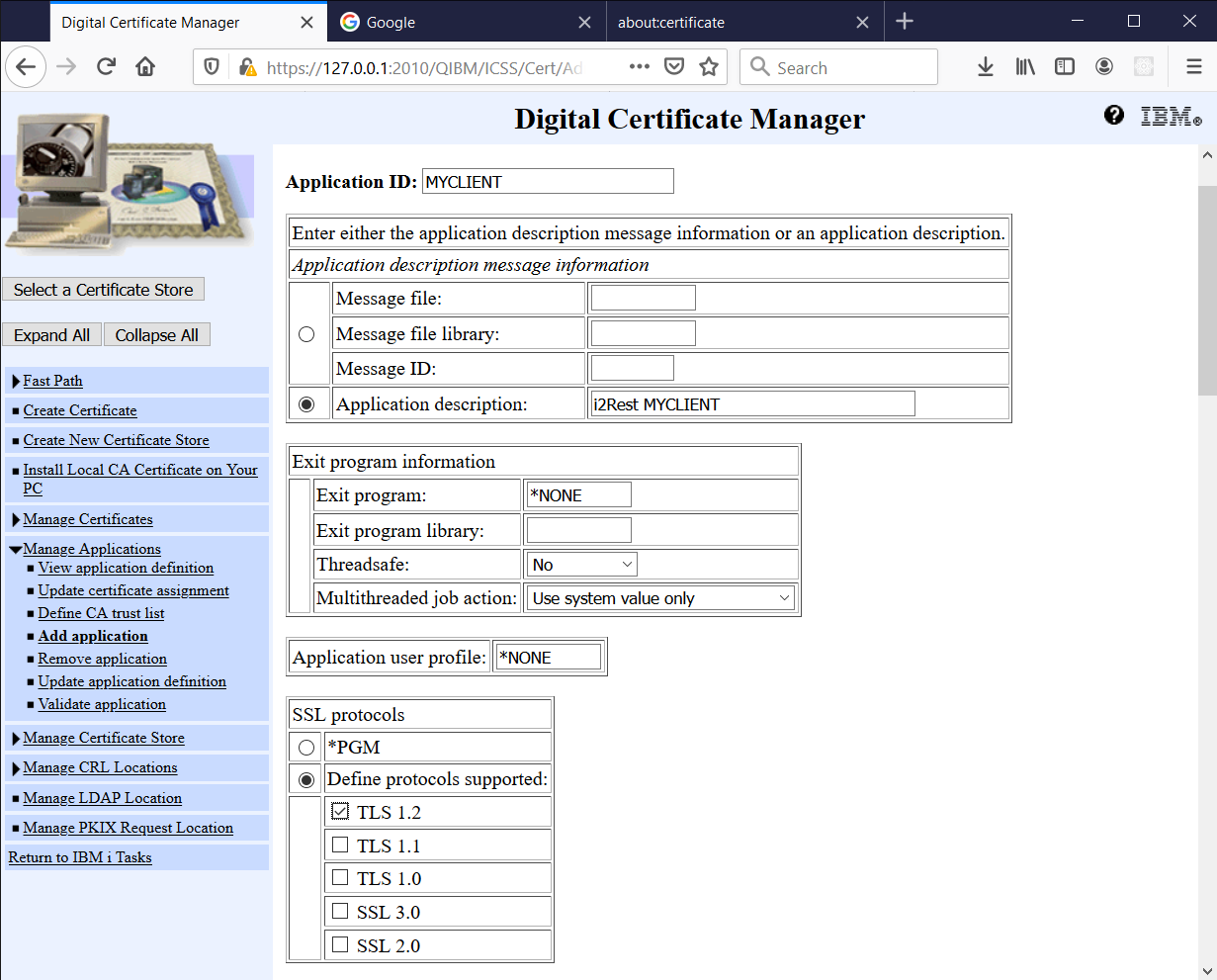
Task: Reload the current page
Action: pyautogui.click(x=106, y=67)
